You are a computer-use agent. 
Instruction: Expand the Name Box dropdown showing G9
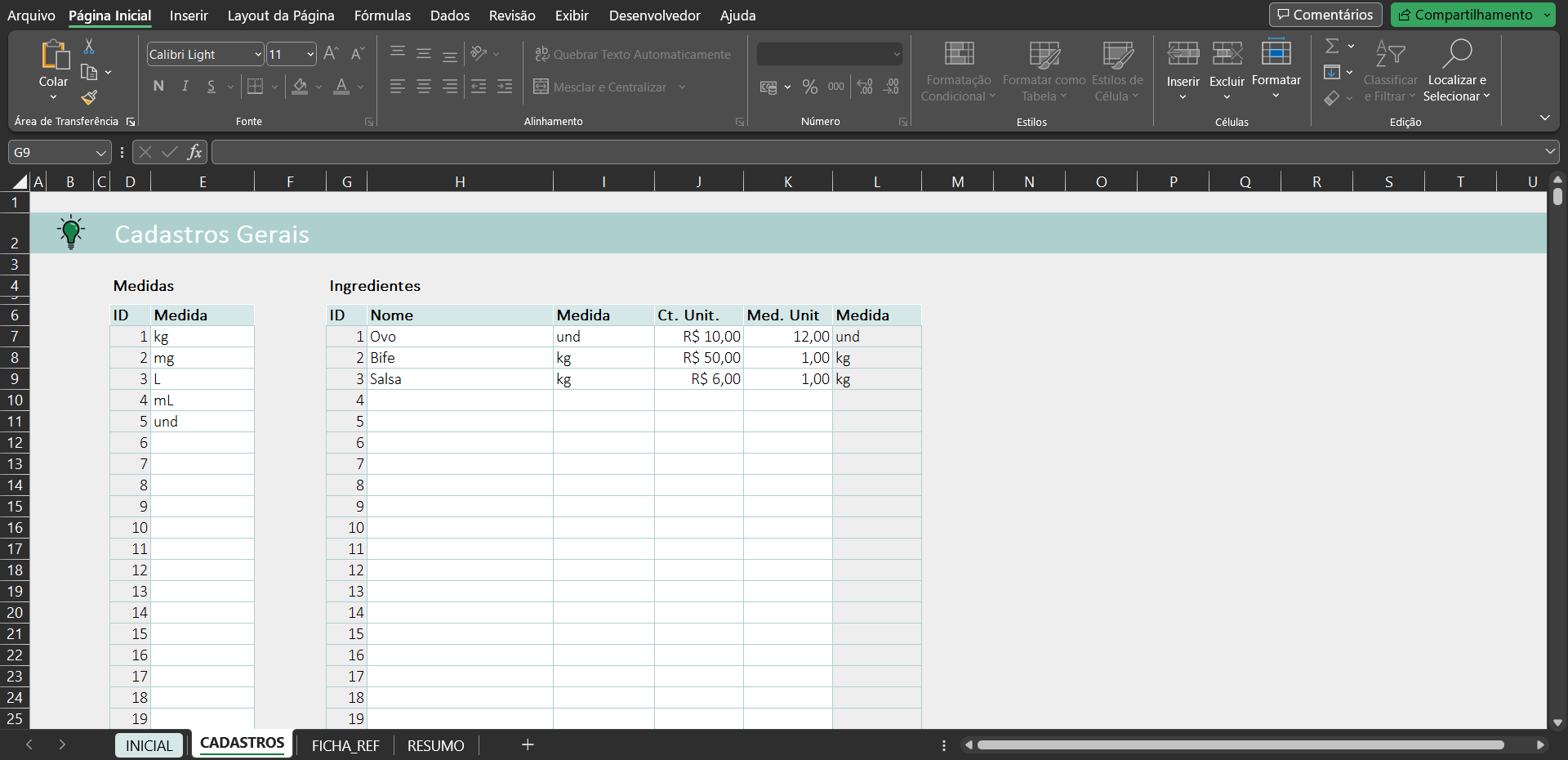[100, 153]
